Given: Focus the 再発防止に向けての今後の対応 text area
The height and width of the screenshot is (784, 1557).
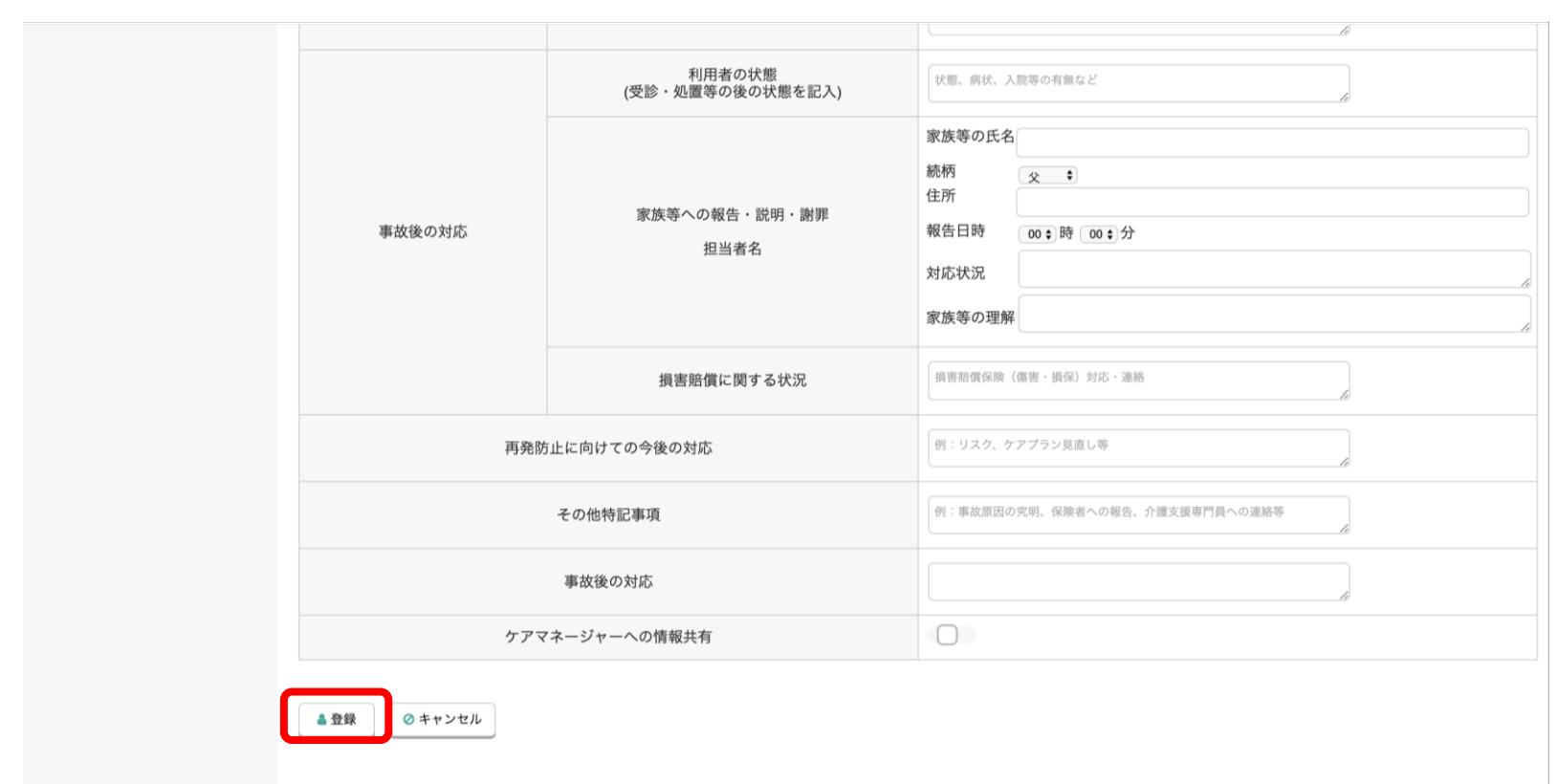Looking at the screenshot, I should (1137, 447).
